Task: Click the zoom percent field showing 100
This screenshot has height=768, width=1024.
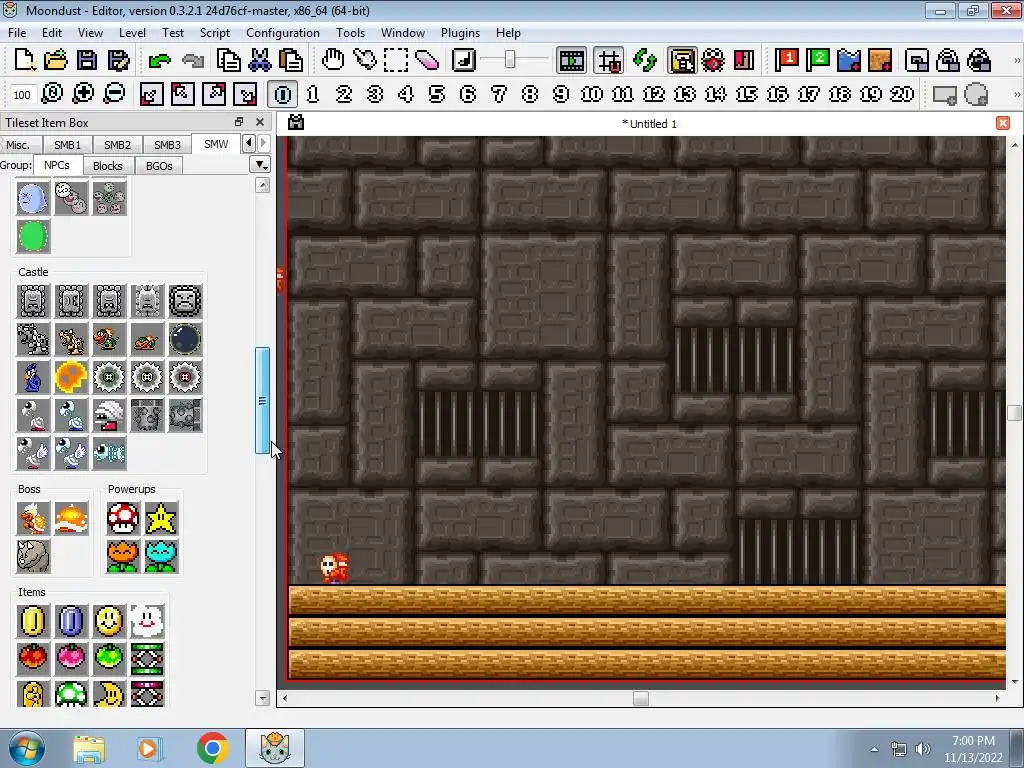Action: coord(22,95)
